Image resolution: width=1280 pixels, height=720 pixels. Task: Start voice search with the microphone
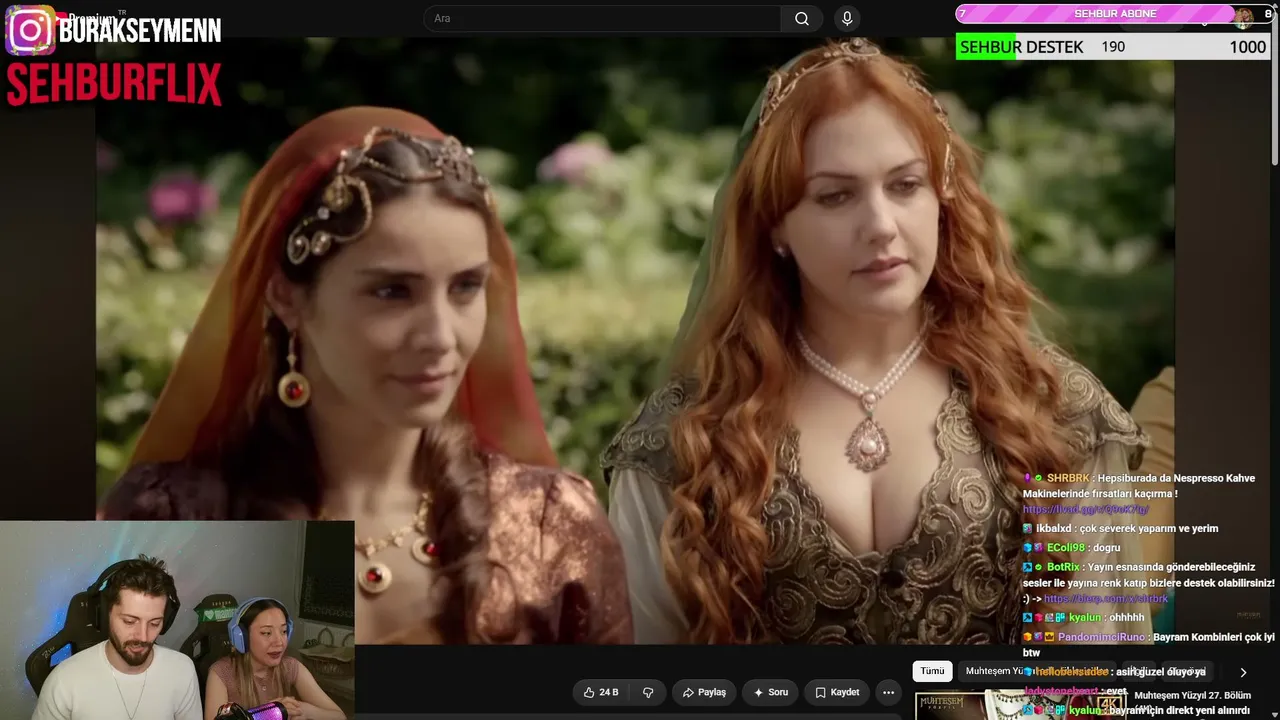coord(847,18)
